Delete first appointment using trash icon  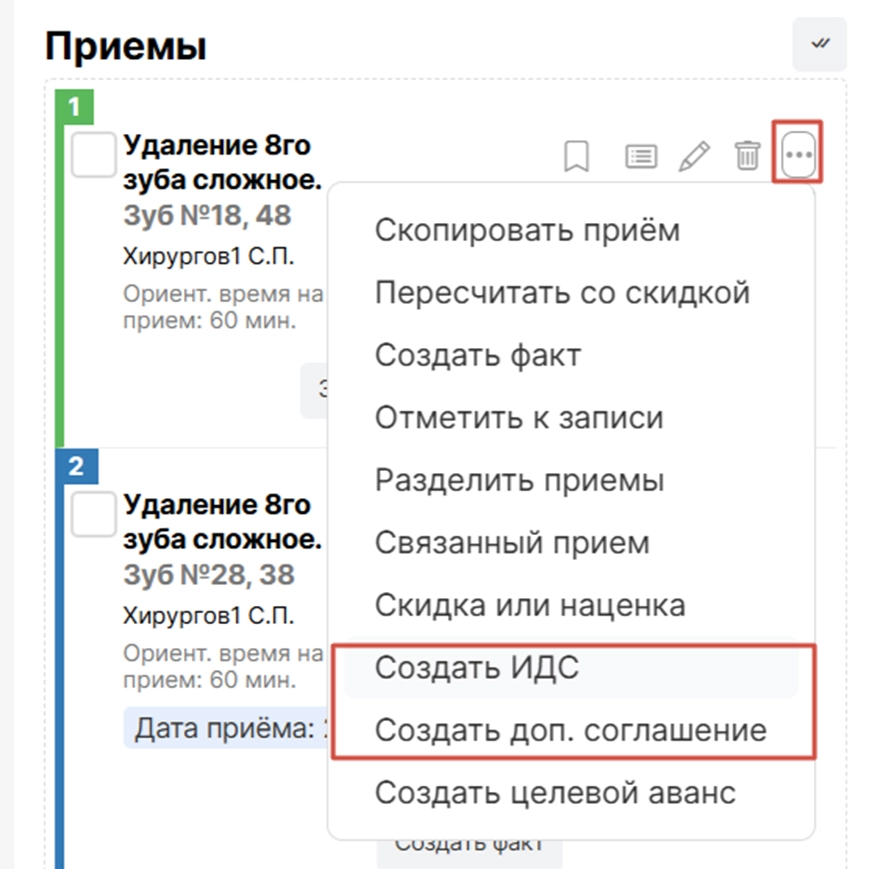click(x=747, y=157)
